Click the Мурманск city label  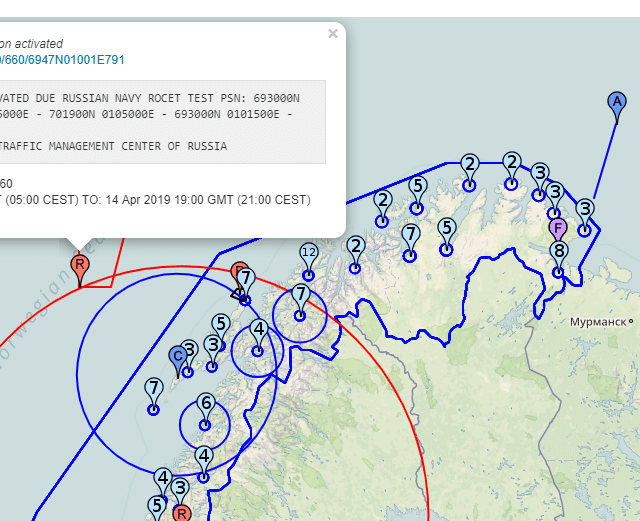tap(601, 322)
